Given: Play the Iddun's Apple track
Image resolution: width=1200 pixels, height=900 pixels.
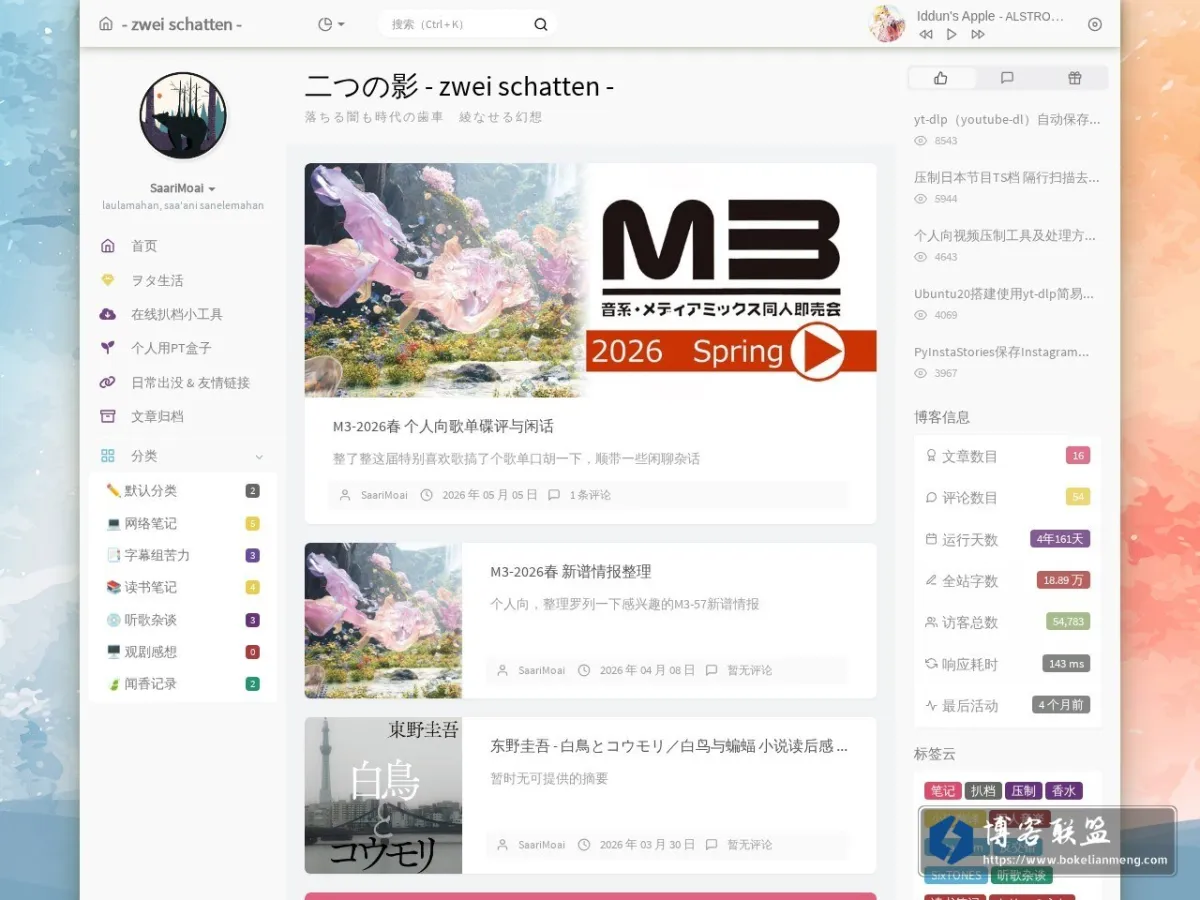Looking at the screenshot, I should [952, 34].
